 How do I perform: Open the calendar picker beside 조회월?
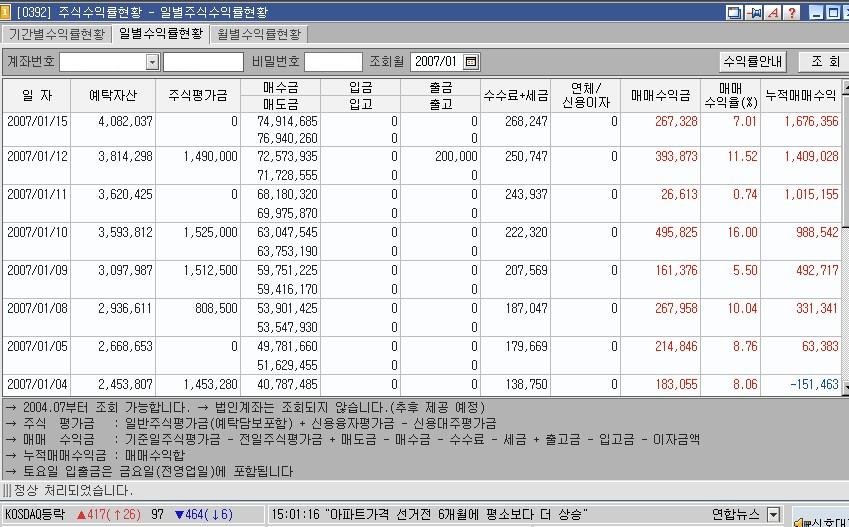472,62
